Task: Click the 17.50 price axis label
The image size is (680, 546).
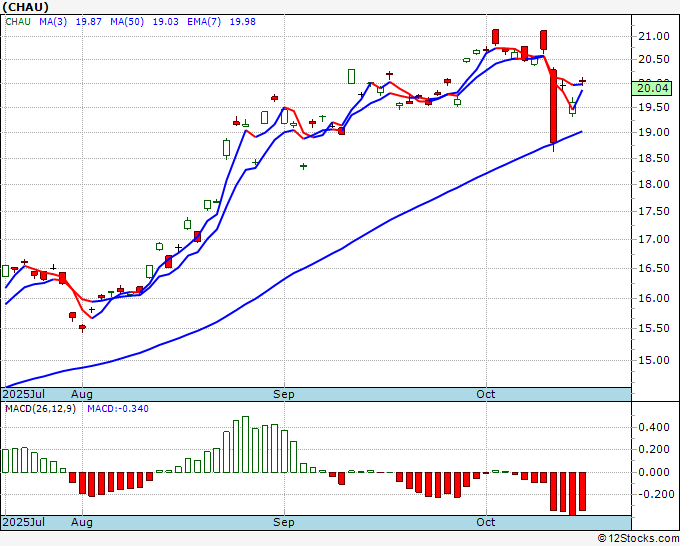Action: click(654, 212)
